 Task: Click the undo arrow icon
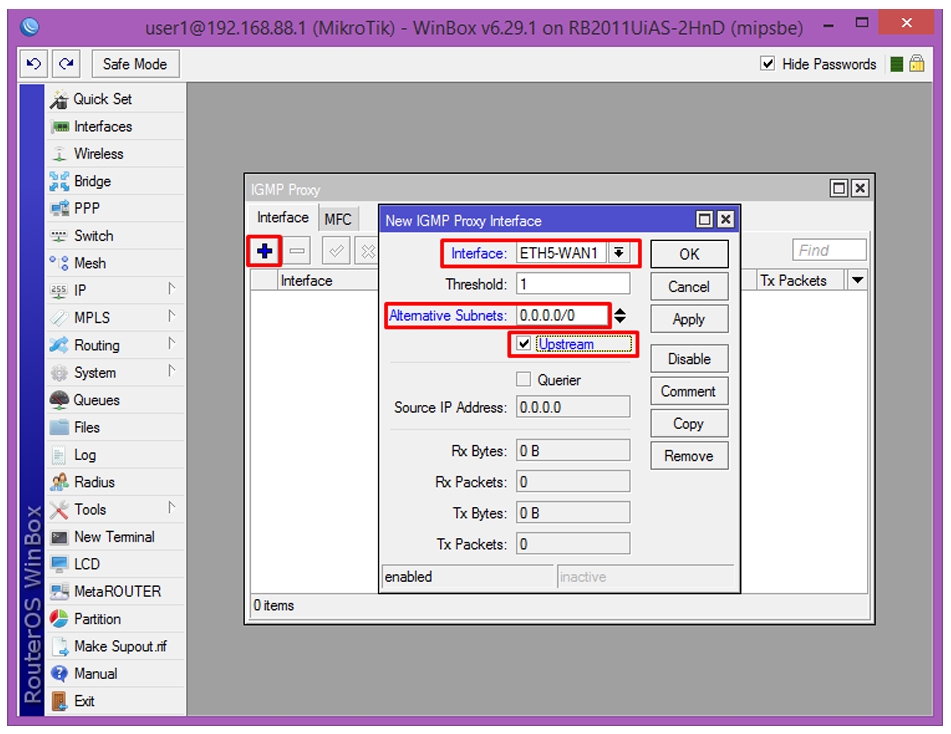34,64
